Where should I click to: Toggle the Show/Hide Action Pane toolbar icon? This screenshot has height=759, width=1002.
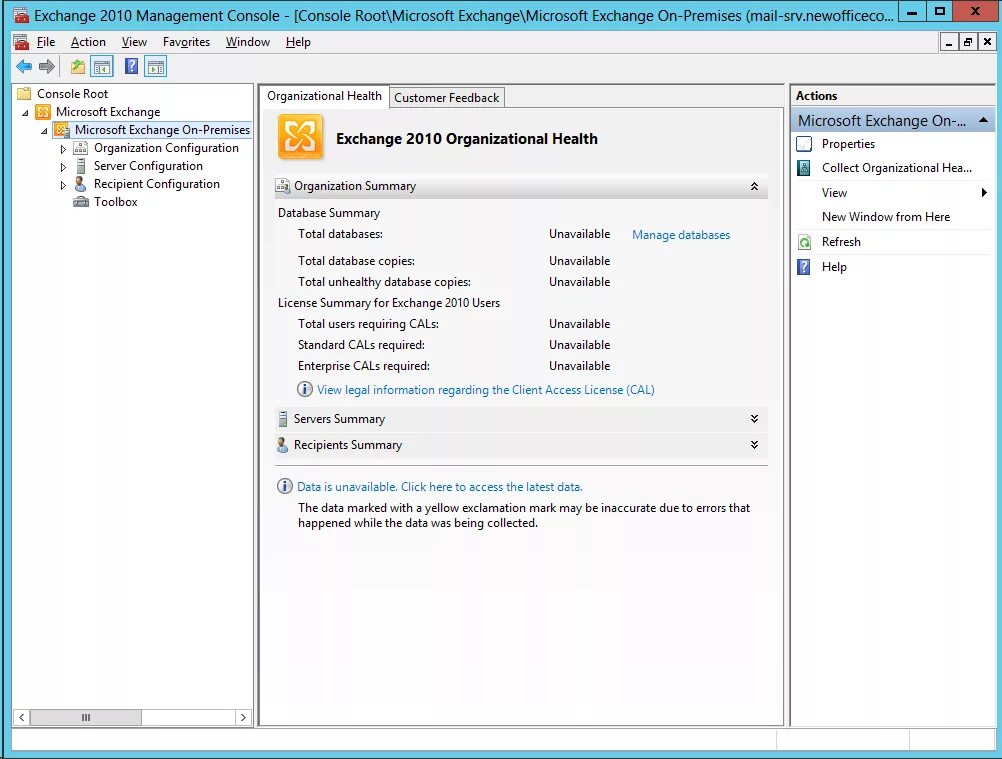[x=156, y=66]
